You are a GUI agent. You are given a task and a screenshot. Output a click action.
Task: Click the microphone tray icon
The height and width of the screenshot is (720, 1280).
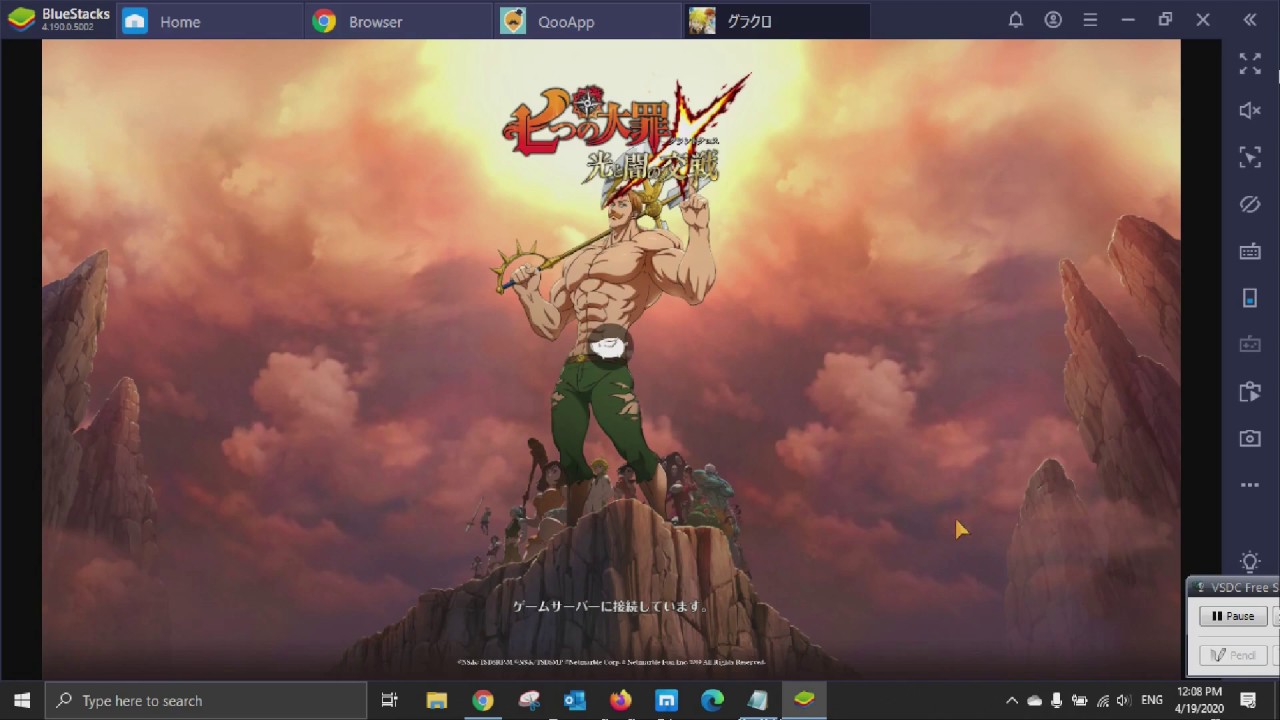point(1057,700)
